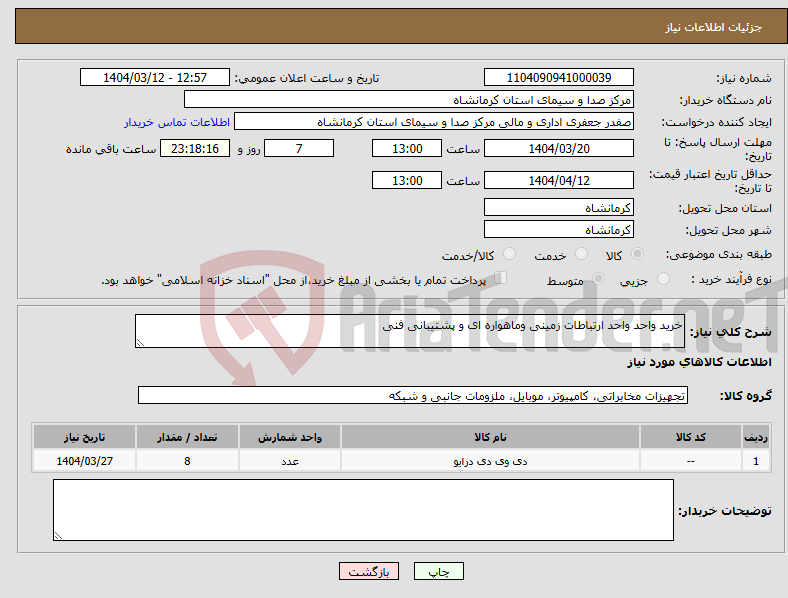
Task: Select the خدمت radio button
Action: pyautogui.click(x=581, y=254)
